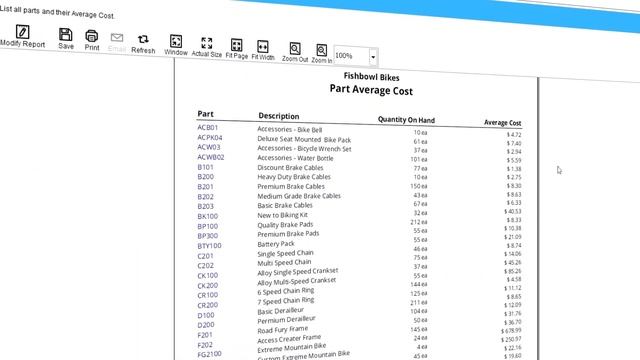
Task: Choose Fit Page view
Action: point(237,49)
